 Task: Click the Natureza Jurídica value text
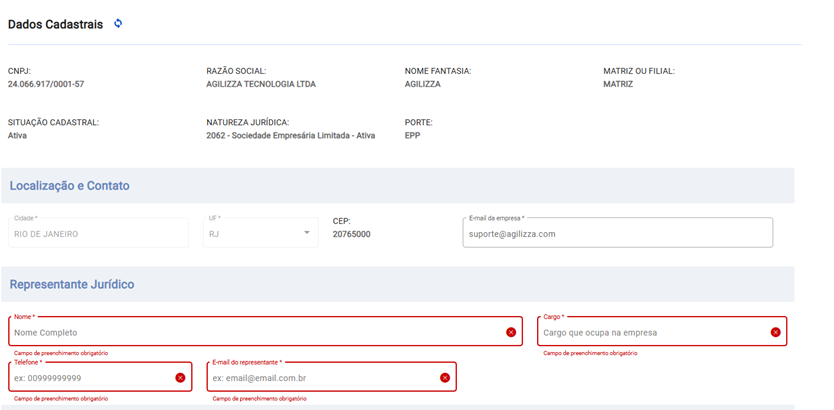pos(290,136)
